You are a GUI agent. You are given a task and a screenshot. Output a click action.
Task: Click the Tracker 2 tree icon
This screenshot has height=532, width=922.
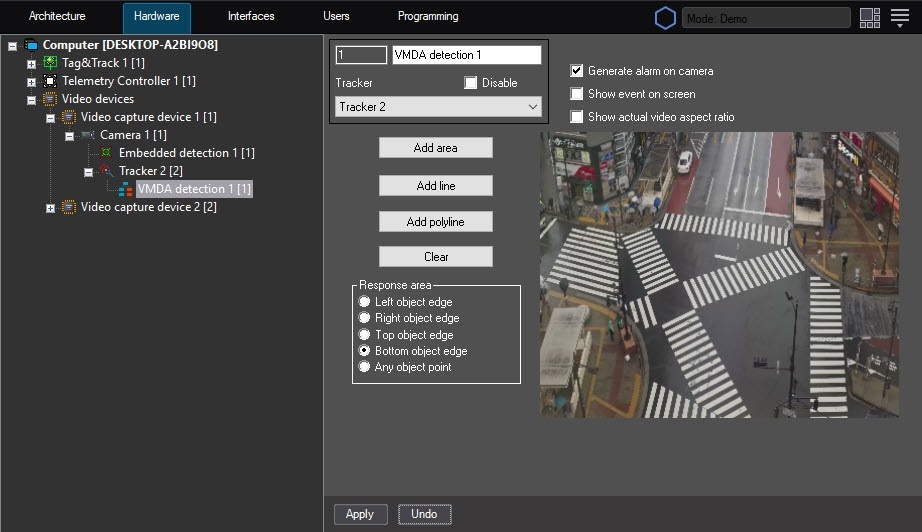tap(106, 170)
